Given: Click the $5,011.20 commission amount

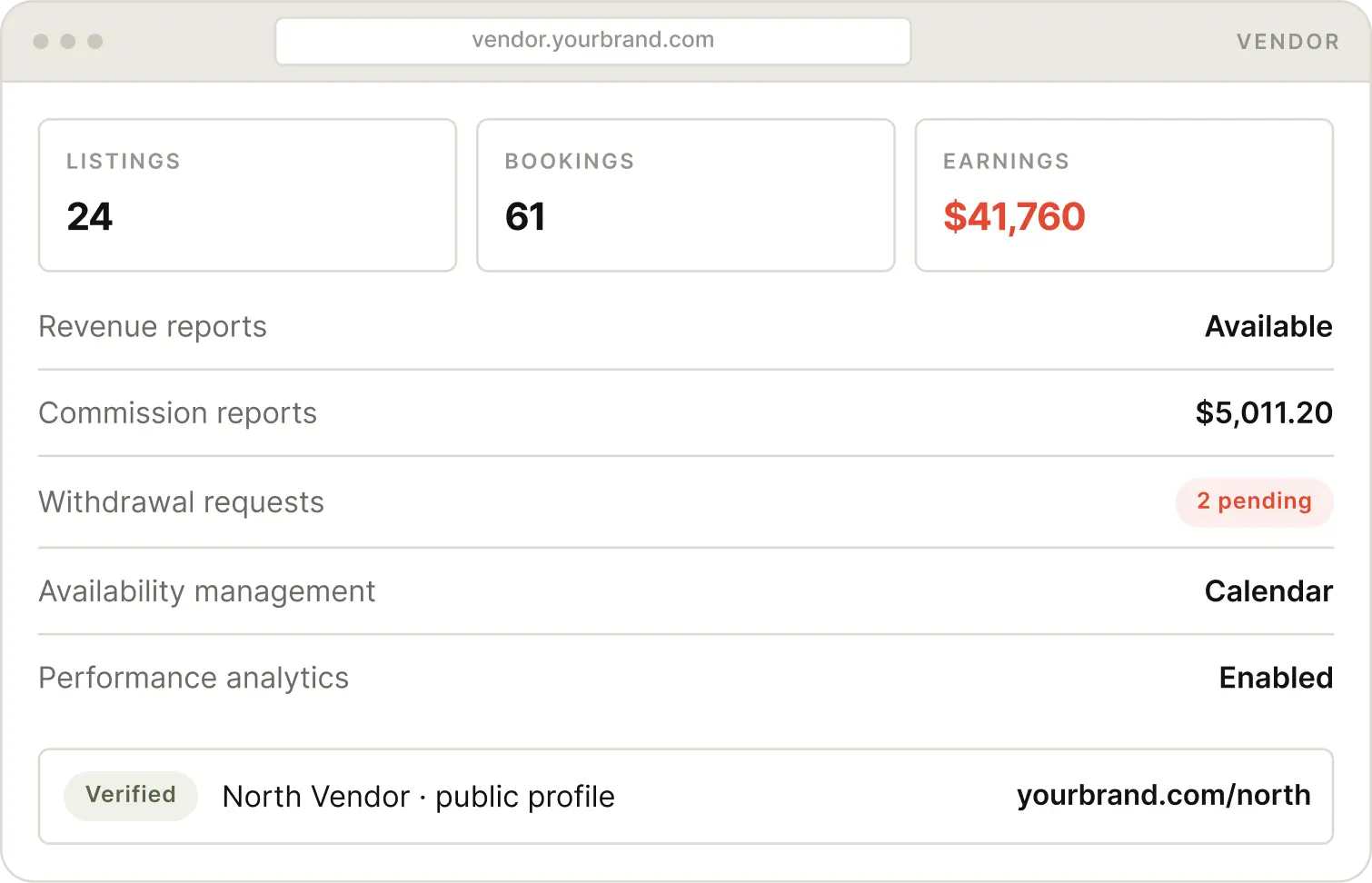Looking at the screenshot, I should [x=1264, y=413].
